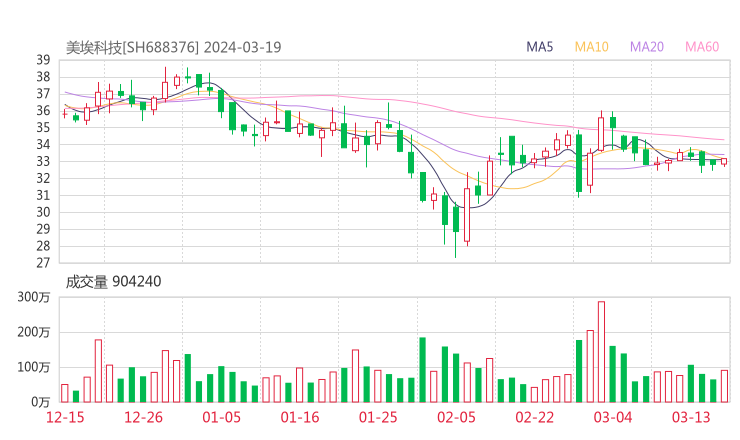The image size is (740, 440).
Task: Click the 02-22 date axis label
Action: [534, 417]
